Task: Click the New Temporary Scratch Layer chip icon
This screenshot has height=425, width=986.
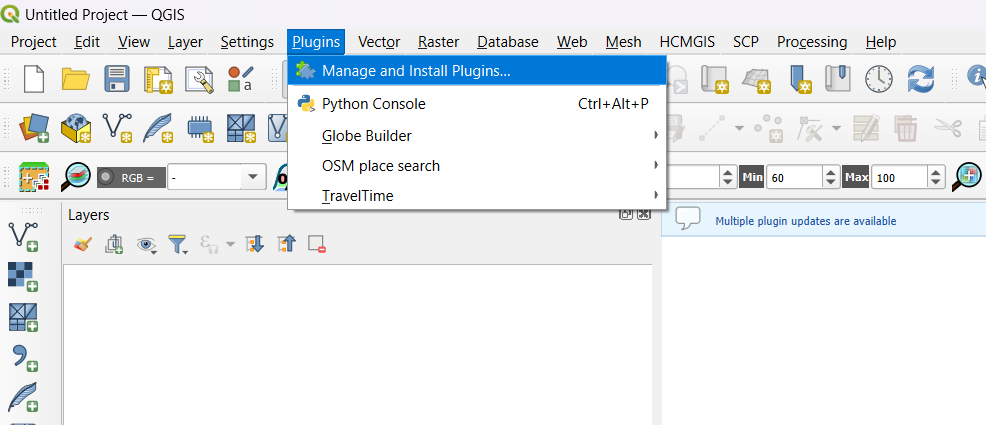Action: pyautogui.click(x=200, y=128)
